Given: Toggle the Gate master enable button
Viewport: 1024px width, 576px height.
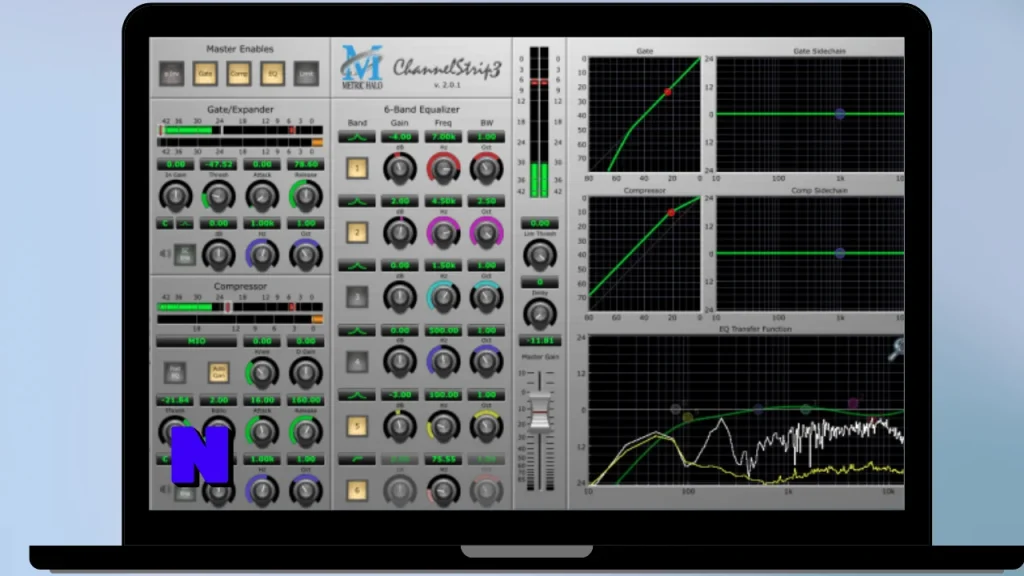Looking at the screenshot, I should click(x=205, y=74).
